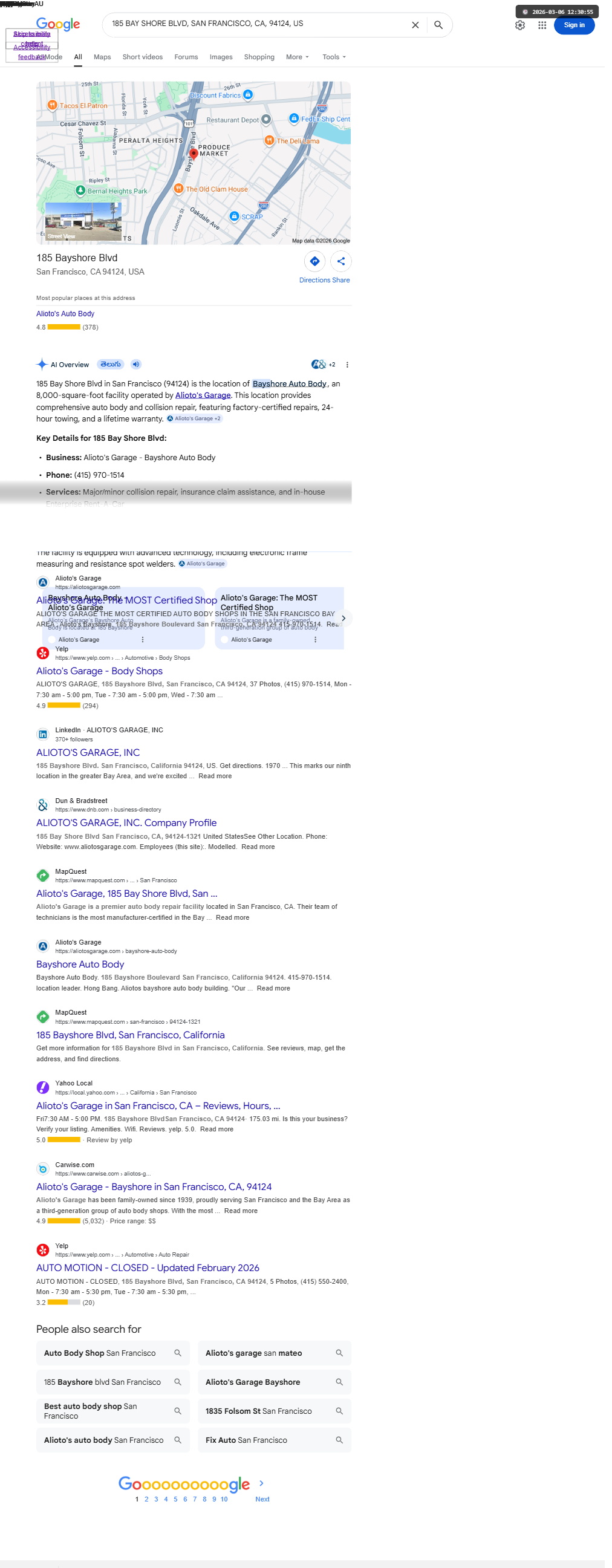Open AI Overview three-dot menu

347,365
